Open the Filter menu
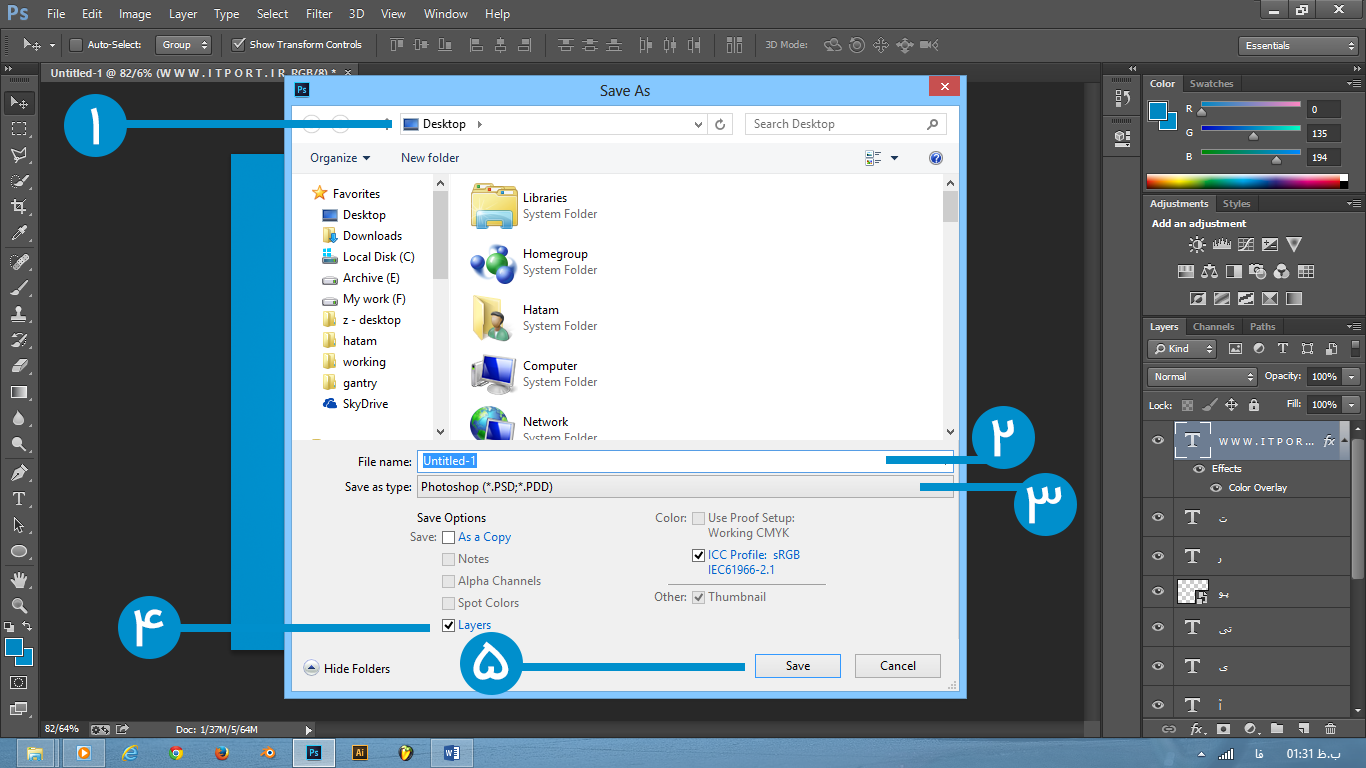1366x768 pixels. [319, 14]
